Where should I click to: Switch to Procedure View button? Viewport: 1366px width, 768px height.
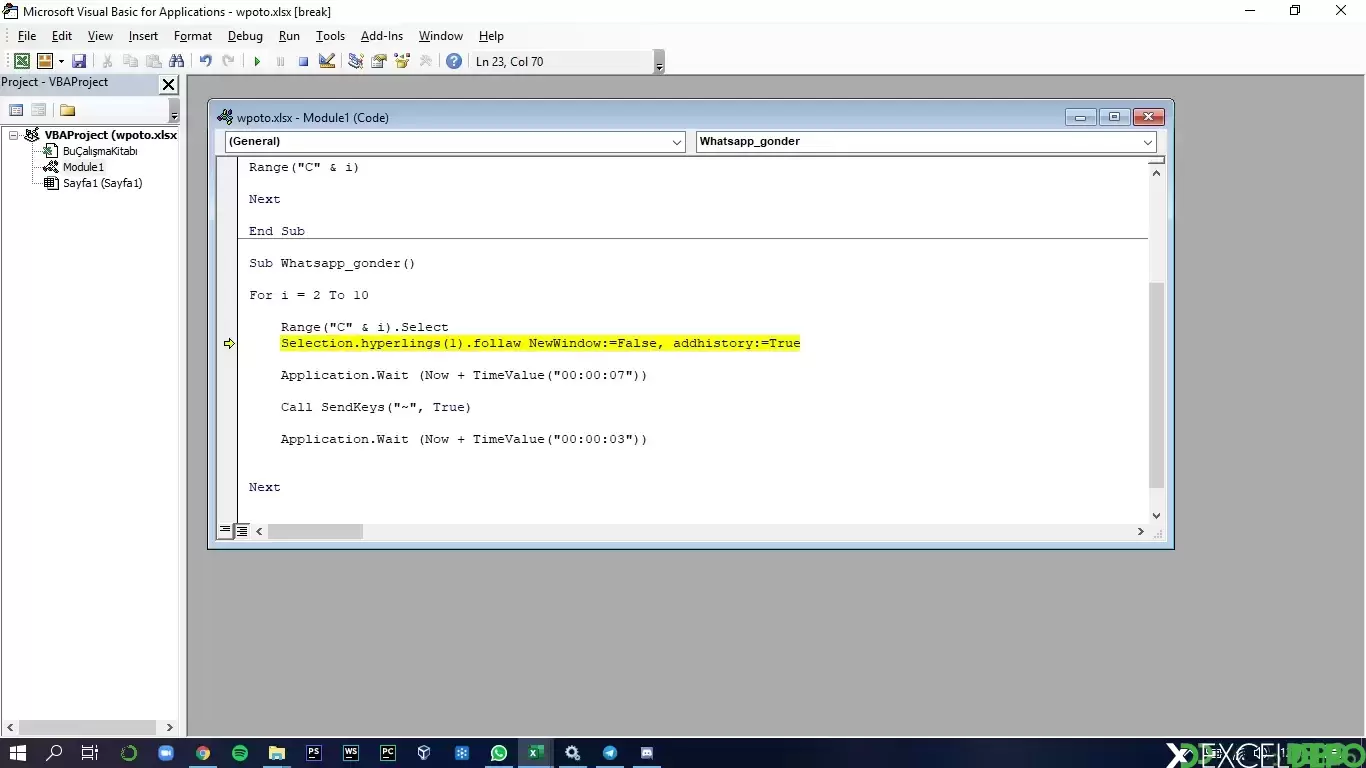(x=225, y=531)
